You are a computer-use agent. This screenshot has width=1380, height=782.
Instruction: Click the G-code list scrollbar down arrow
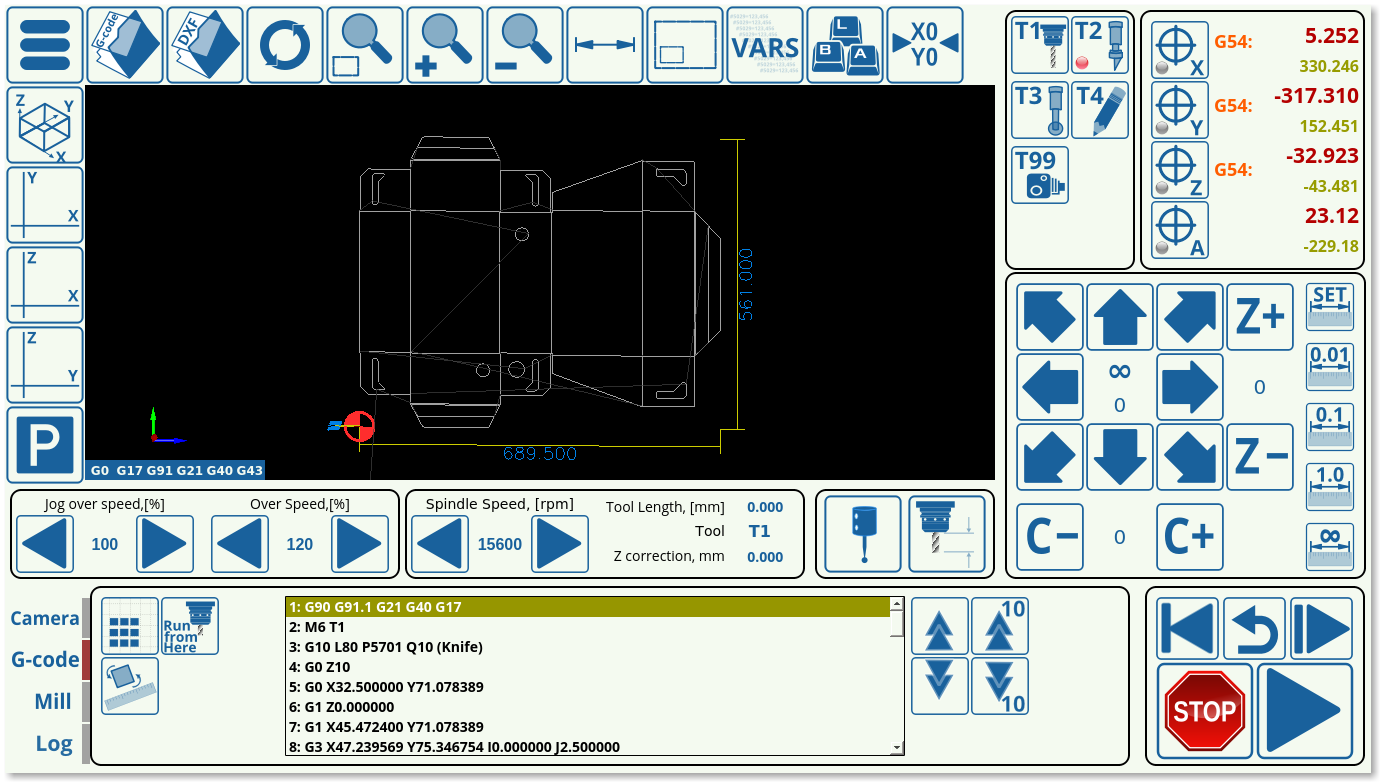tap(897, 747)
